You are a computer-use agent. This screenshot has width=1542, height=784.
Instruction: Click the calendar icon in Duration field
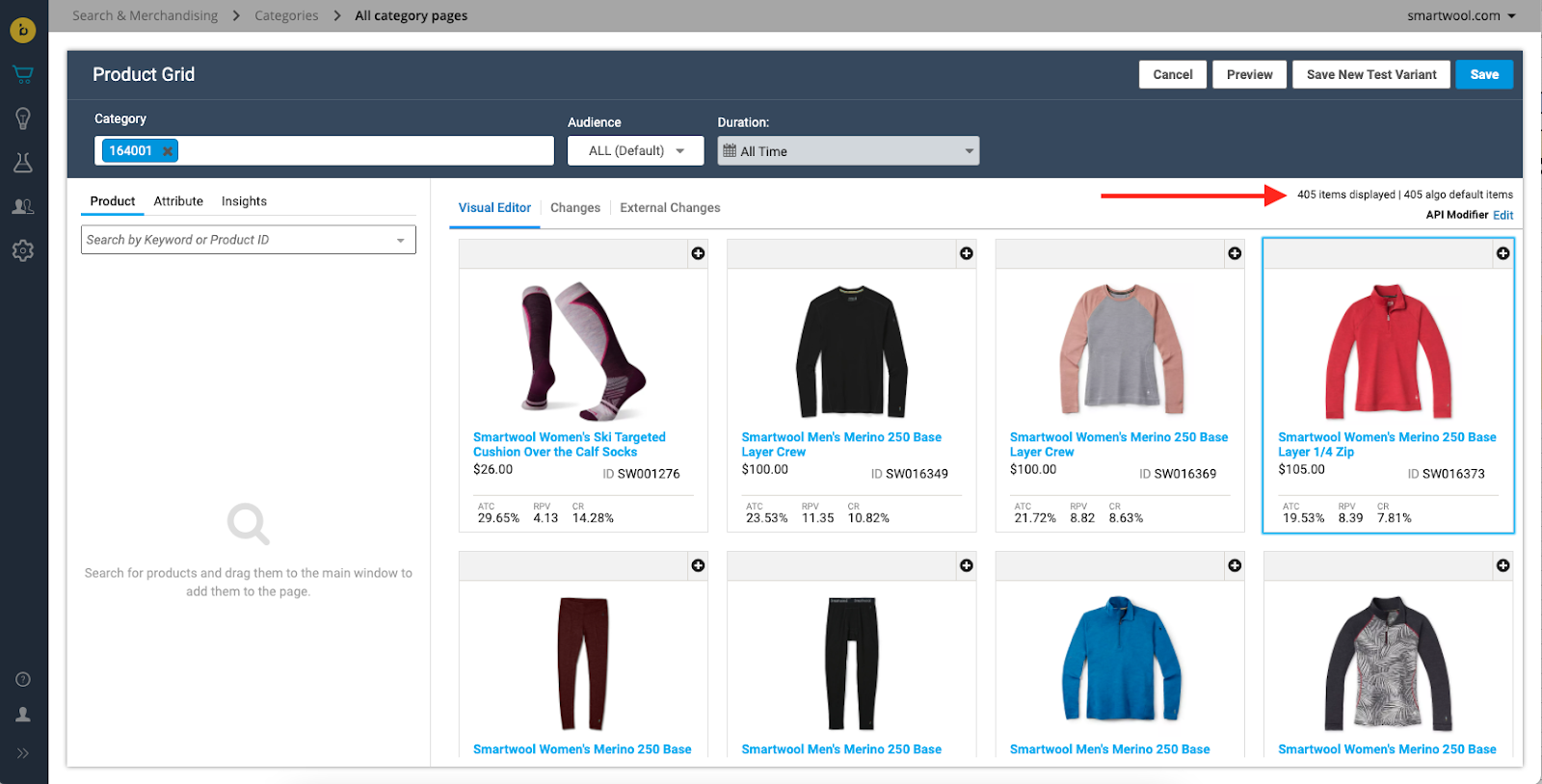(x=730, y=150)
